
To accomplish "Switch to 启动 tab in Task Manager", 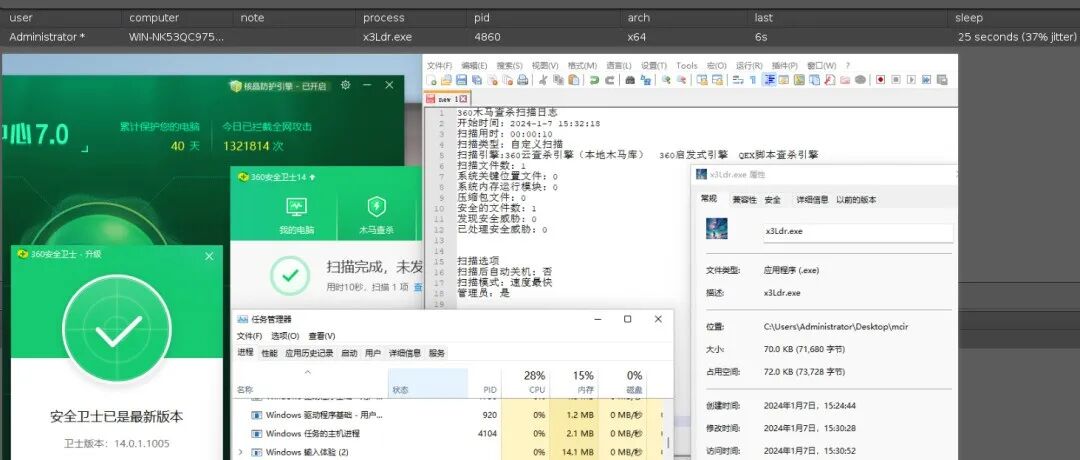I will point(349,353).
